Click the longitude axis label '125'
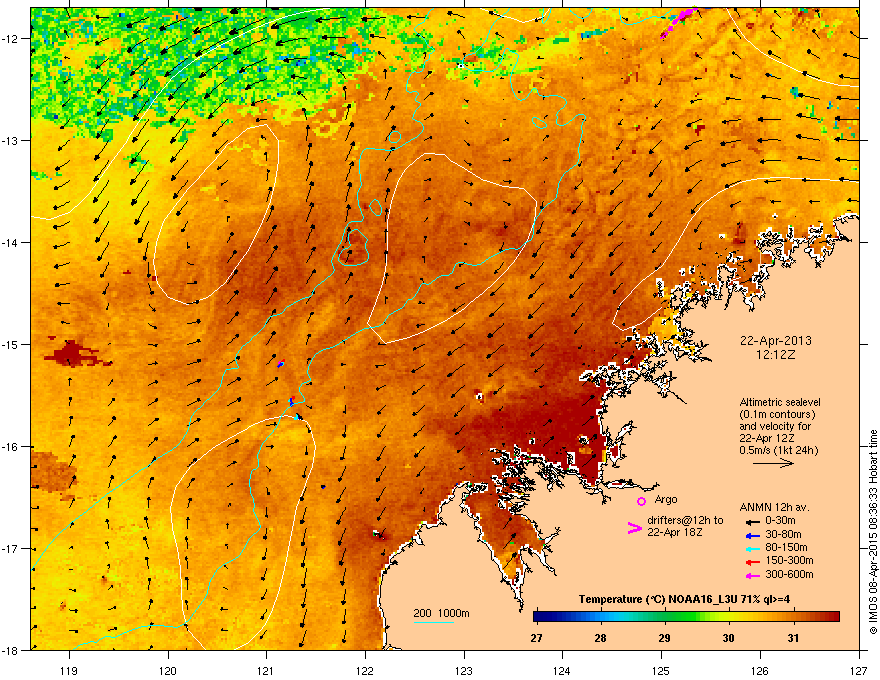 coord(662,671)
